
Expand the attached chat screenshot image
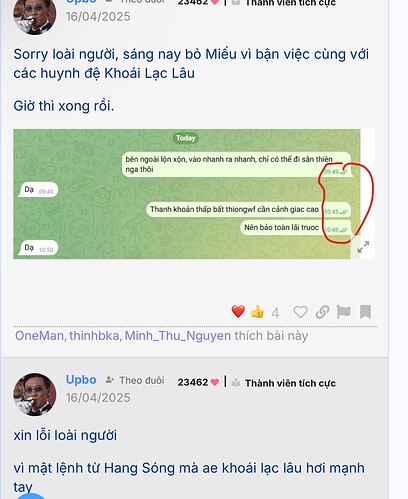pos(363,247)
